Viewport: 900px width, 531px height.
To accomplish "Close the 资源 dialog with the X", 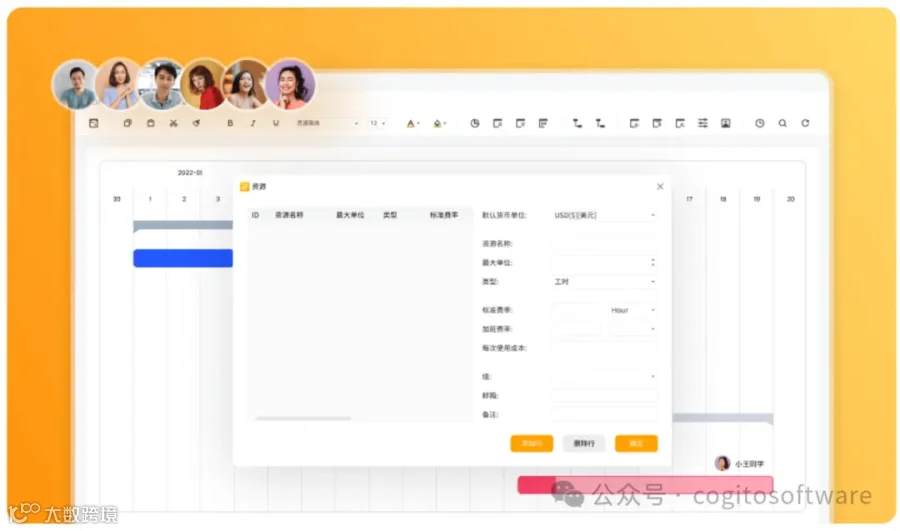I will pyautogui.click(x=660, y=186).
